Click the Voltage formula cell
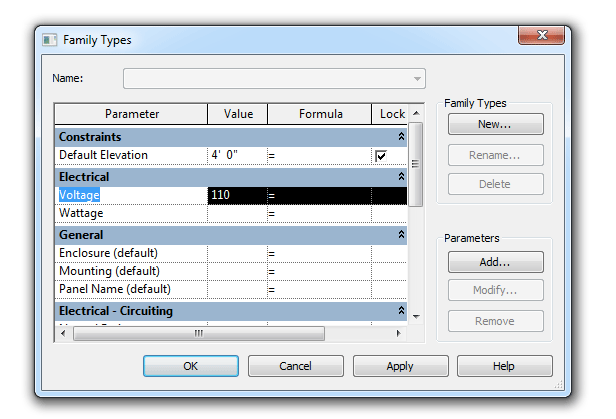The image size is (616, 419). pyautogui.click(x=319, y=195)
